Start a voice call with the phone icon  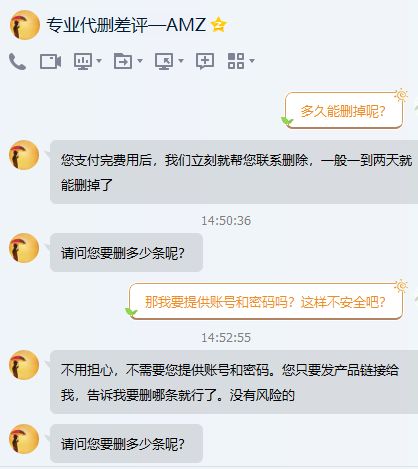point(17,61)
